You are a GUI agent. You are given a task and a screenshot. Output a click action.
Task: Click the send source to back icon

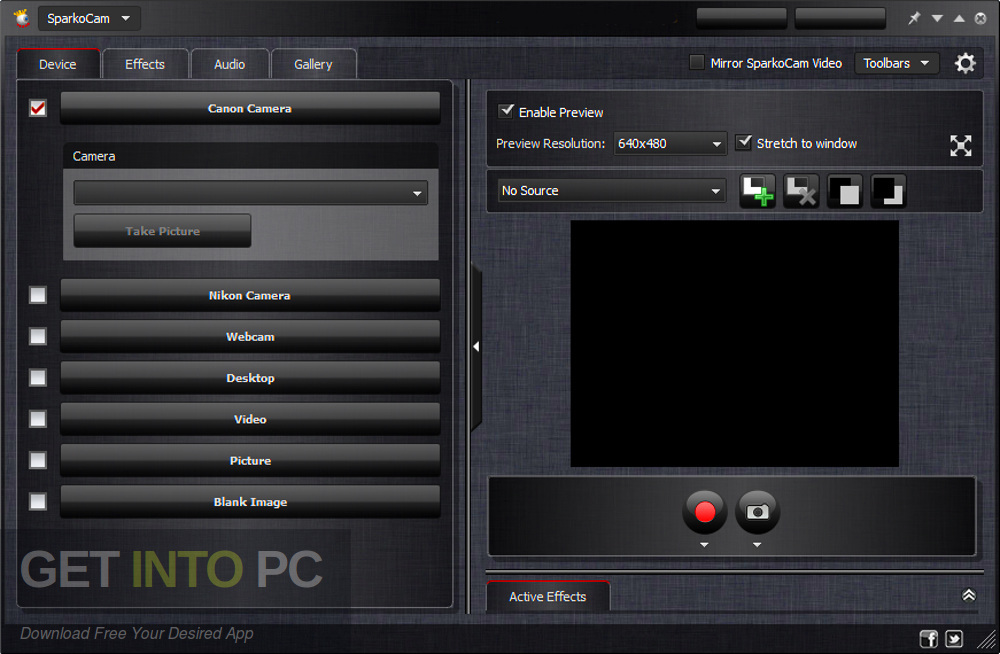pyautogui.click(x=888, y=191)
